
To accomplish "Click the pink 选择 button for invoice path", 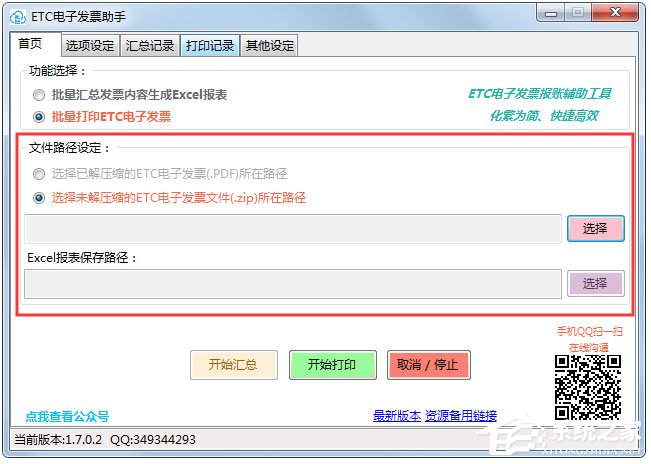I will (595, 228).
